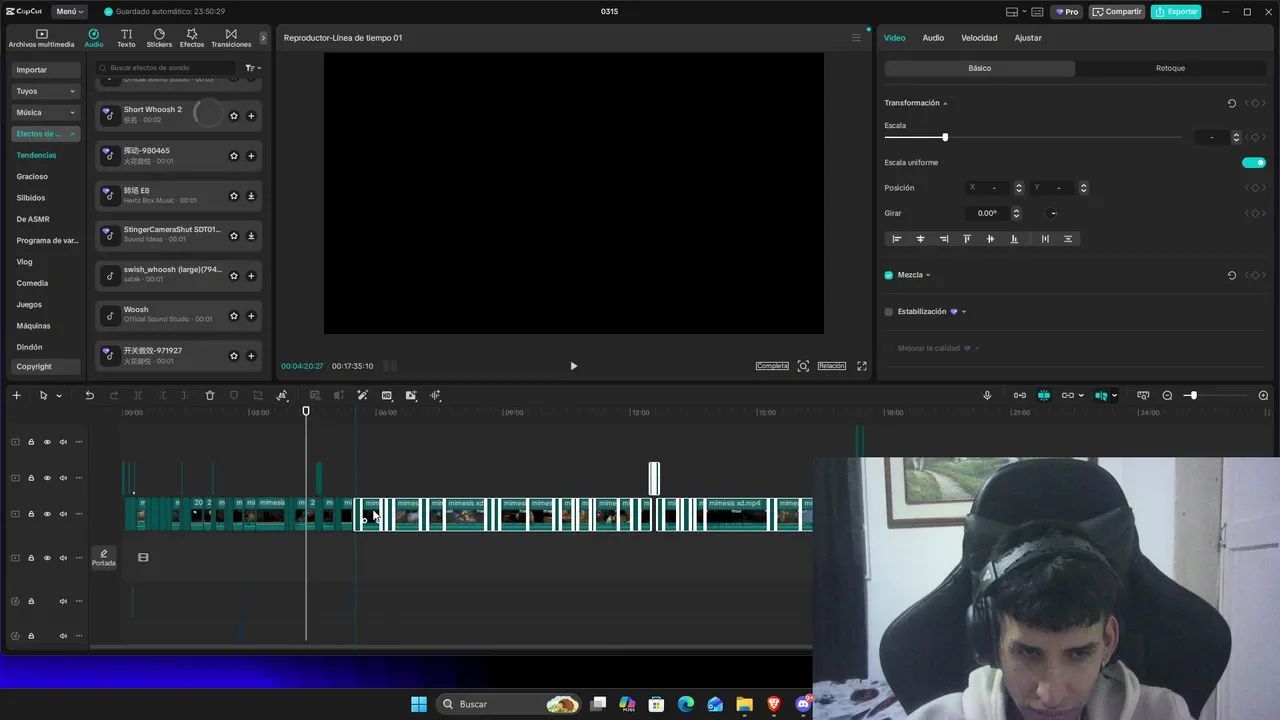The image size is (1280, 720).
Task: Show more media tabs with arrow
Action: click(263, 38)
